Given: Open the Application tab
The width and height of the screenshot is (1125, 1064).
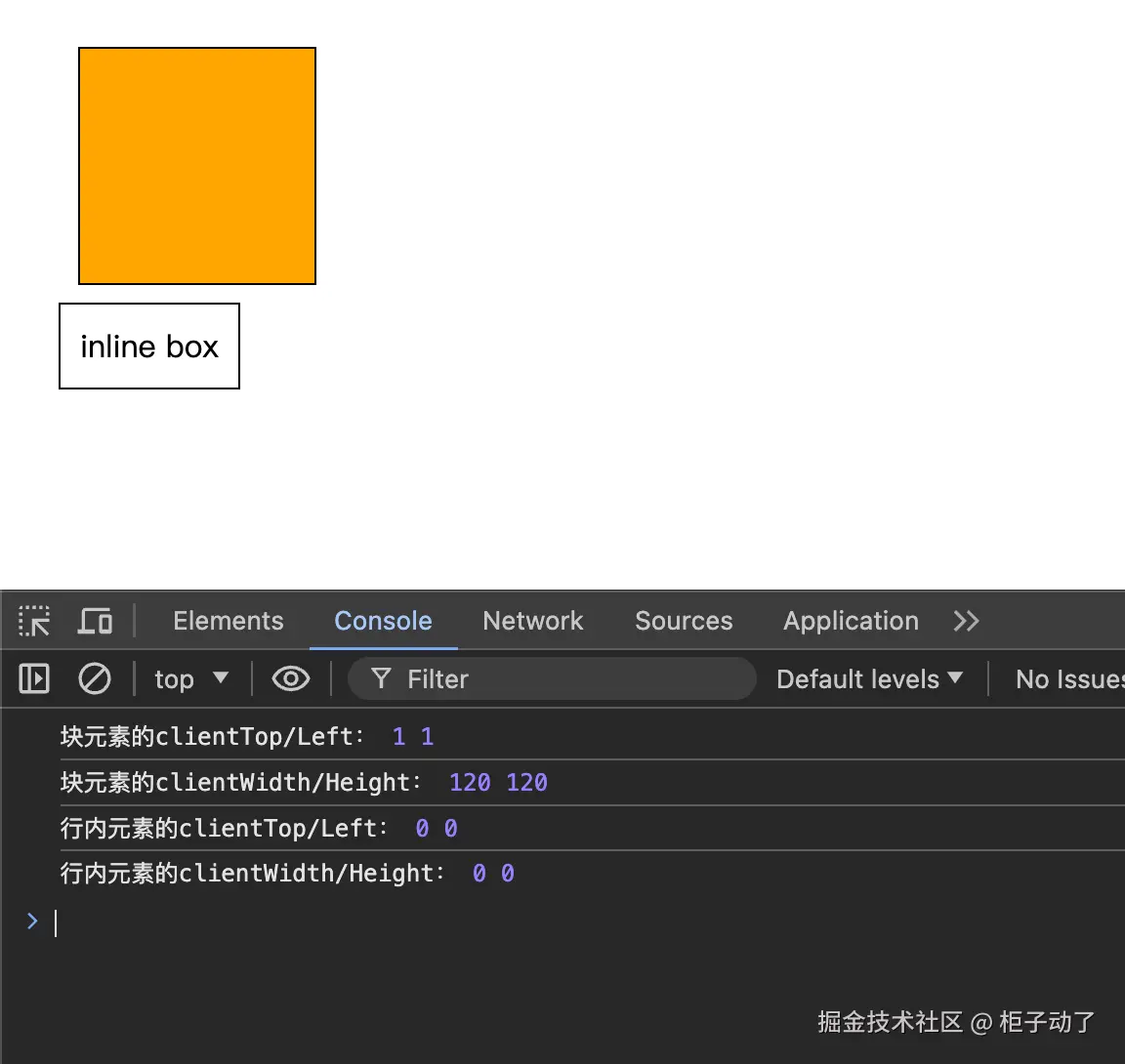Looking at the screenshot, I should pos(851,621).
